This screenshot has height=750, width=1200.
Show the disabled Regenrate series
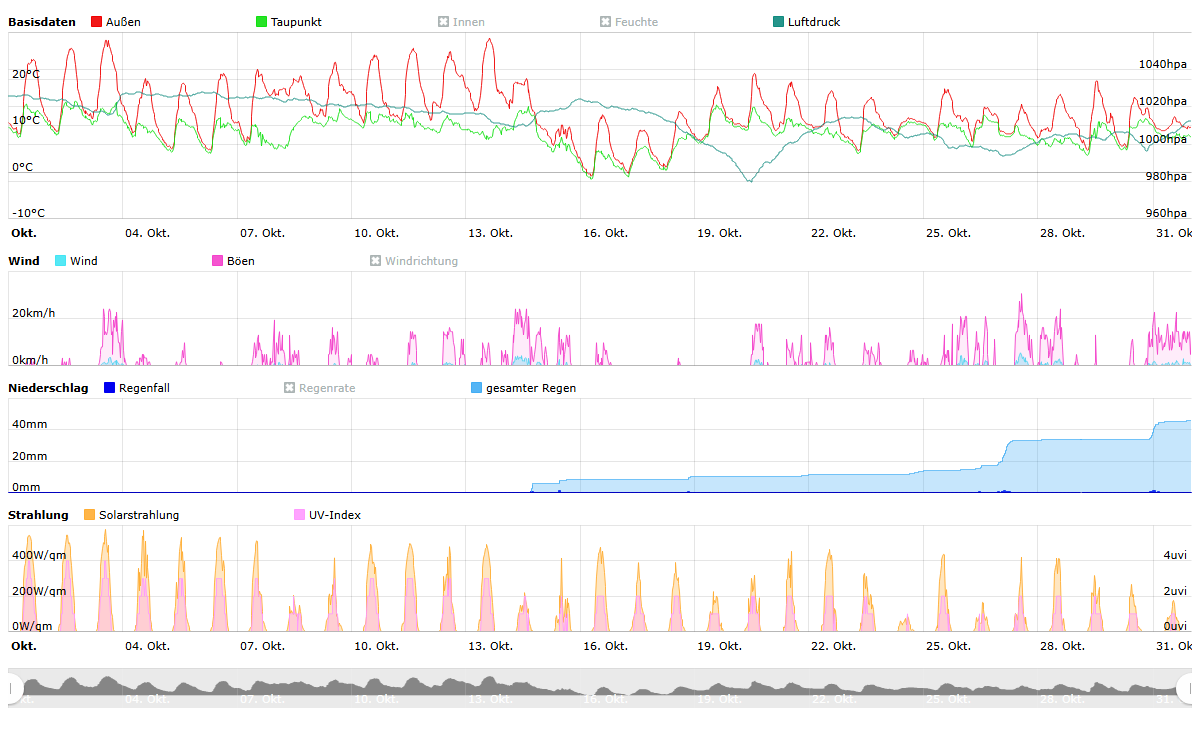click(x=319, y=388)
